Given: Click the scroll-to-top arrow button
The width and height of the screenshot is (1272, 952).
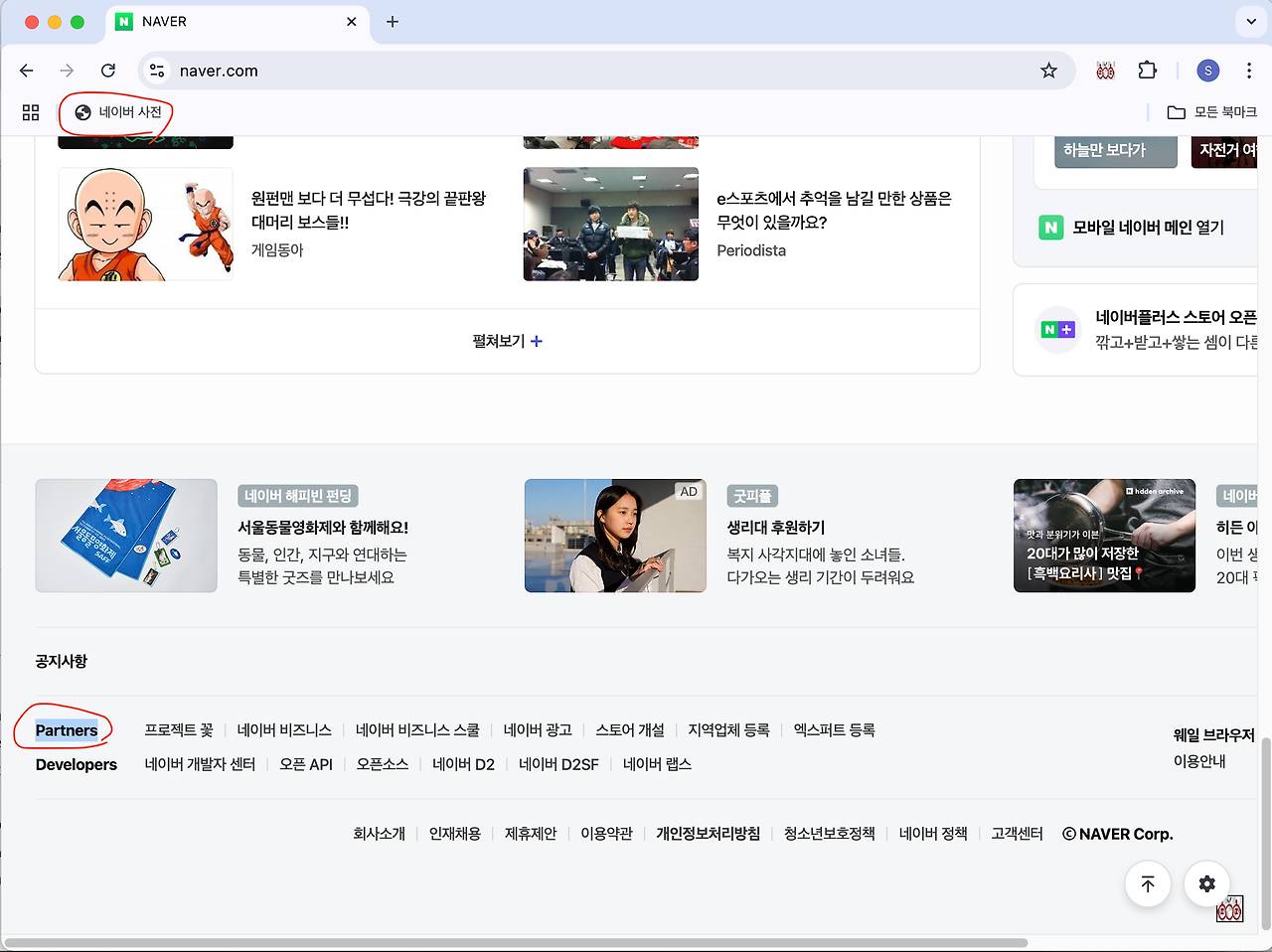Looking at the screenshot, I should pos(1148,883).
